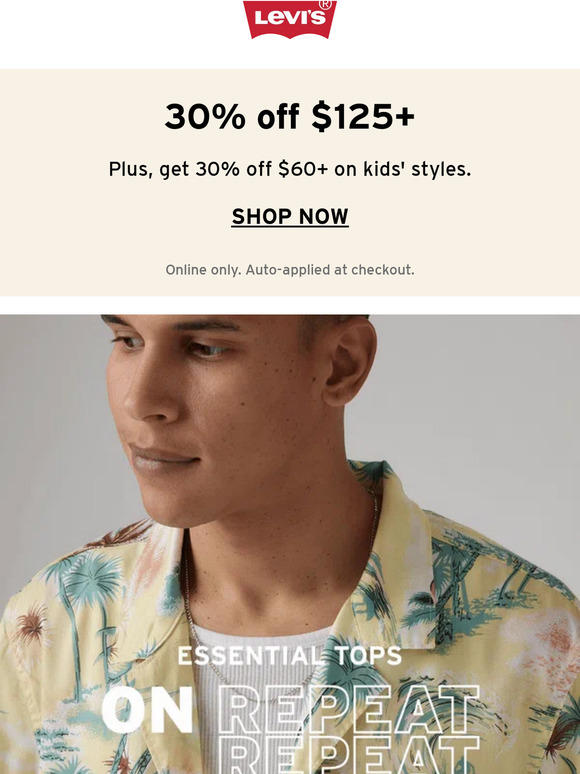Select the kids' styles 30% off text
580x774 pixels.
point(290,169)
